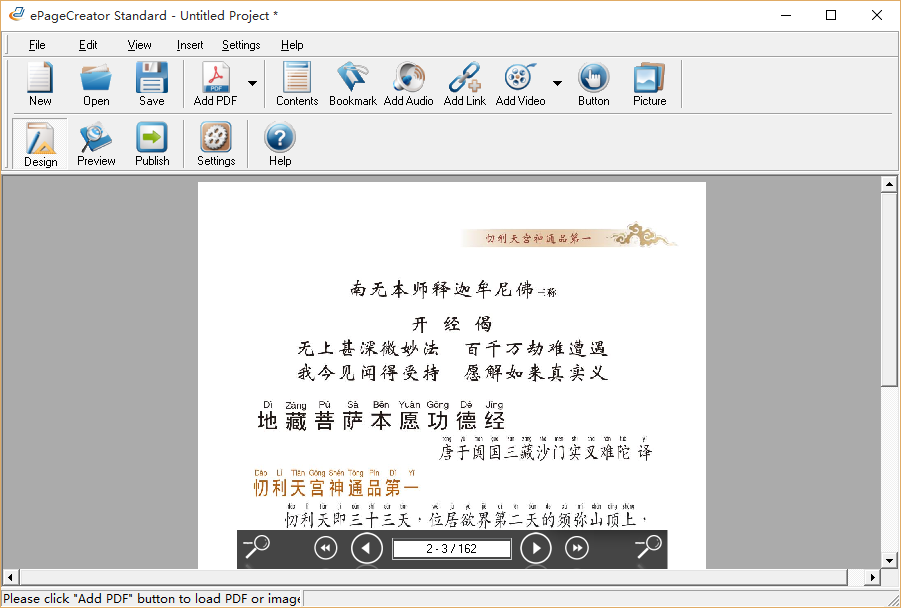Click the vertical scrollbar thumb

coord(889,290)
